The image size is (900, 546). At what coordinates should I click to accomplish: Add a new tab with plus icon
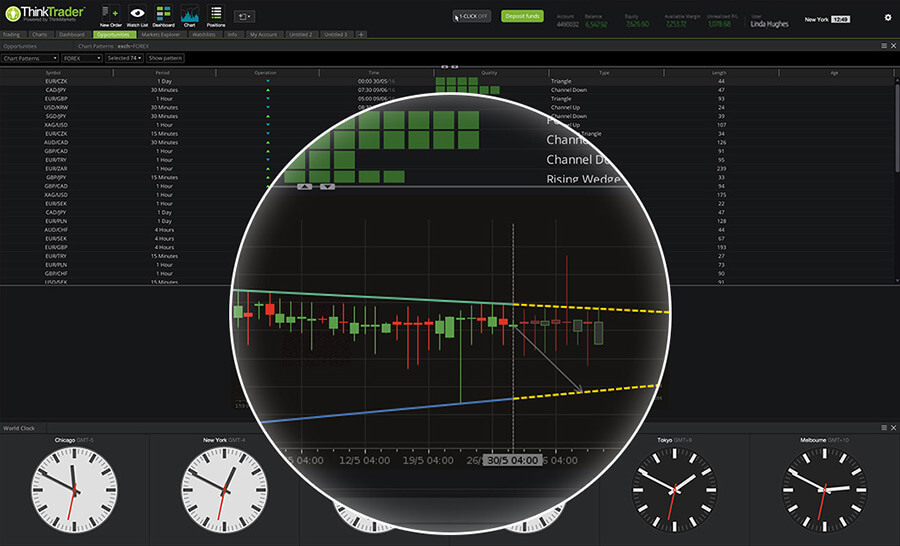360,34
